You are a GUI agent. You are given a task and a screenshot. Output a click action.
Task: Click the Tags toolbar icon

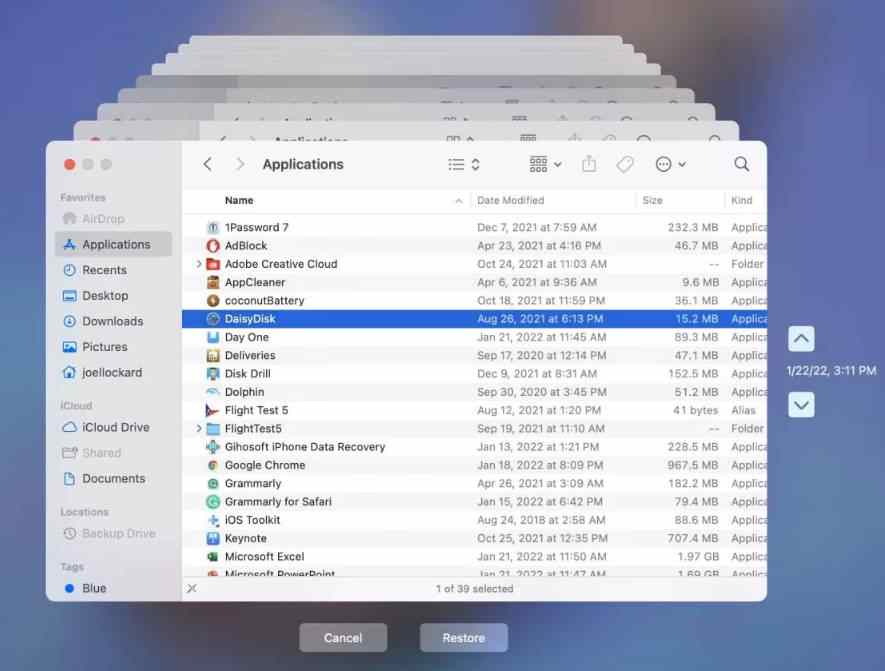(x=625, y=164)
